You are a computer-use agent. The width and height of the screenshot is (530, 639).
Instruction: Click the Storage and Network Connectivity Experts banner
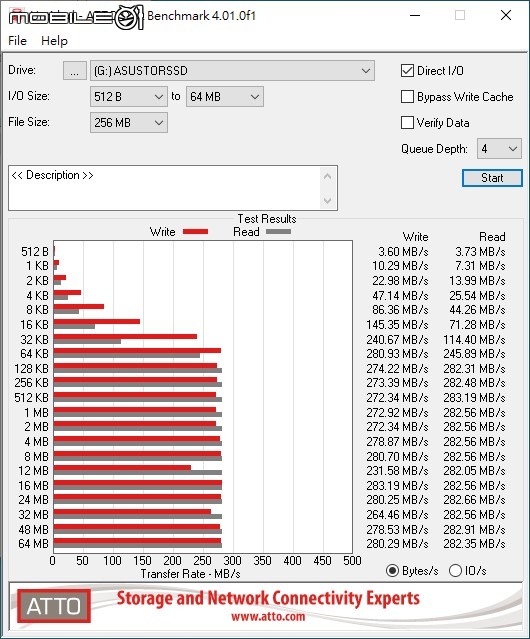268,598
